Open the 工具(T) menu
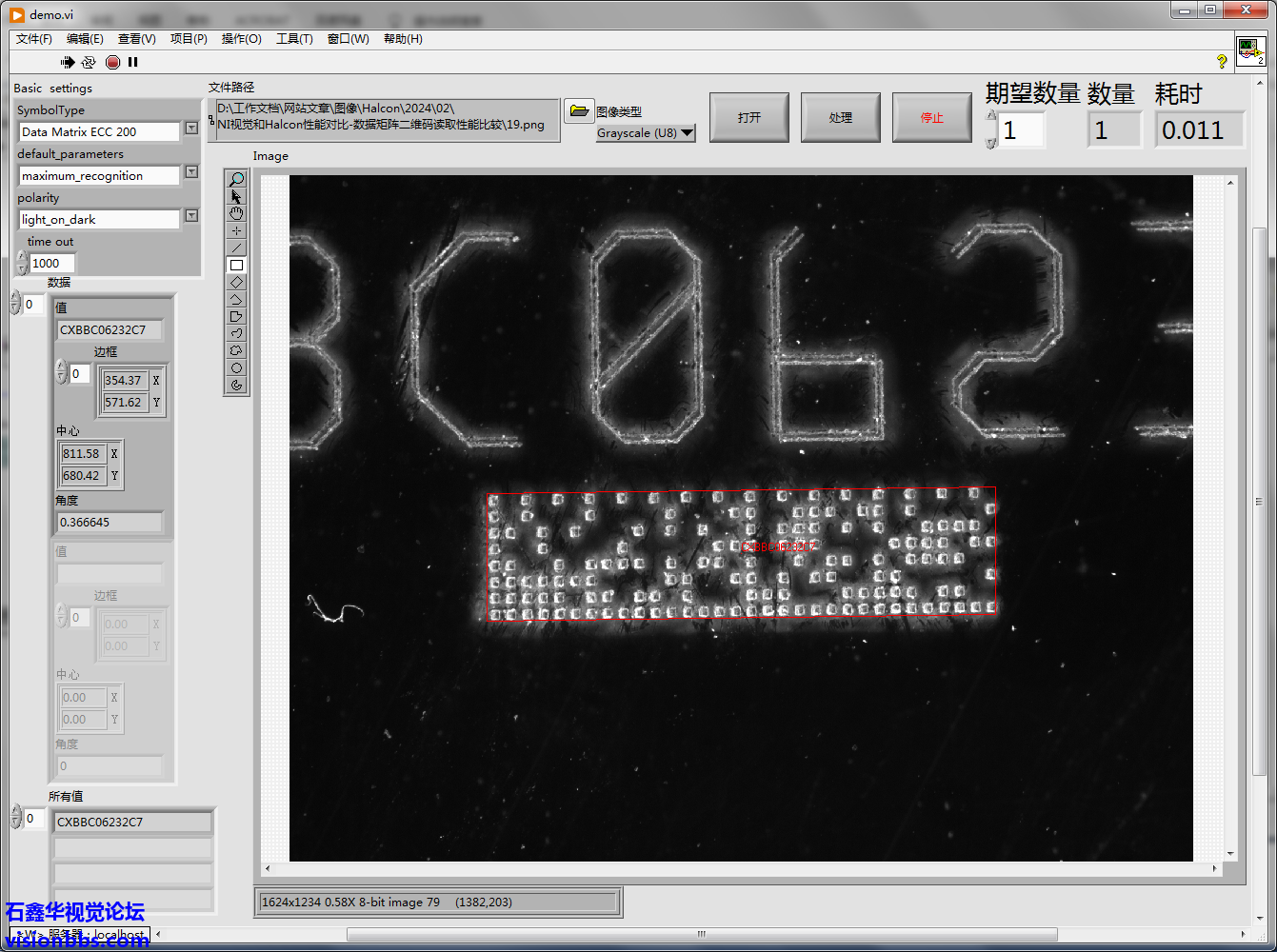Screen dimensions: 1277x952 pos(294,39)
